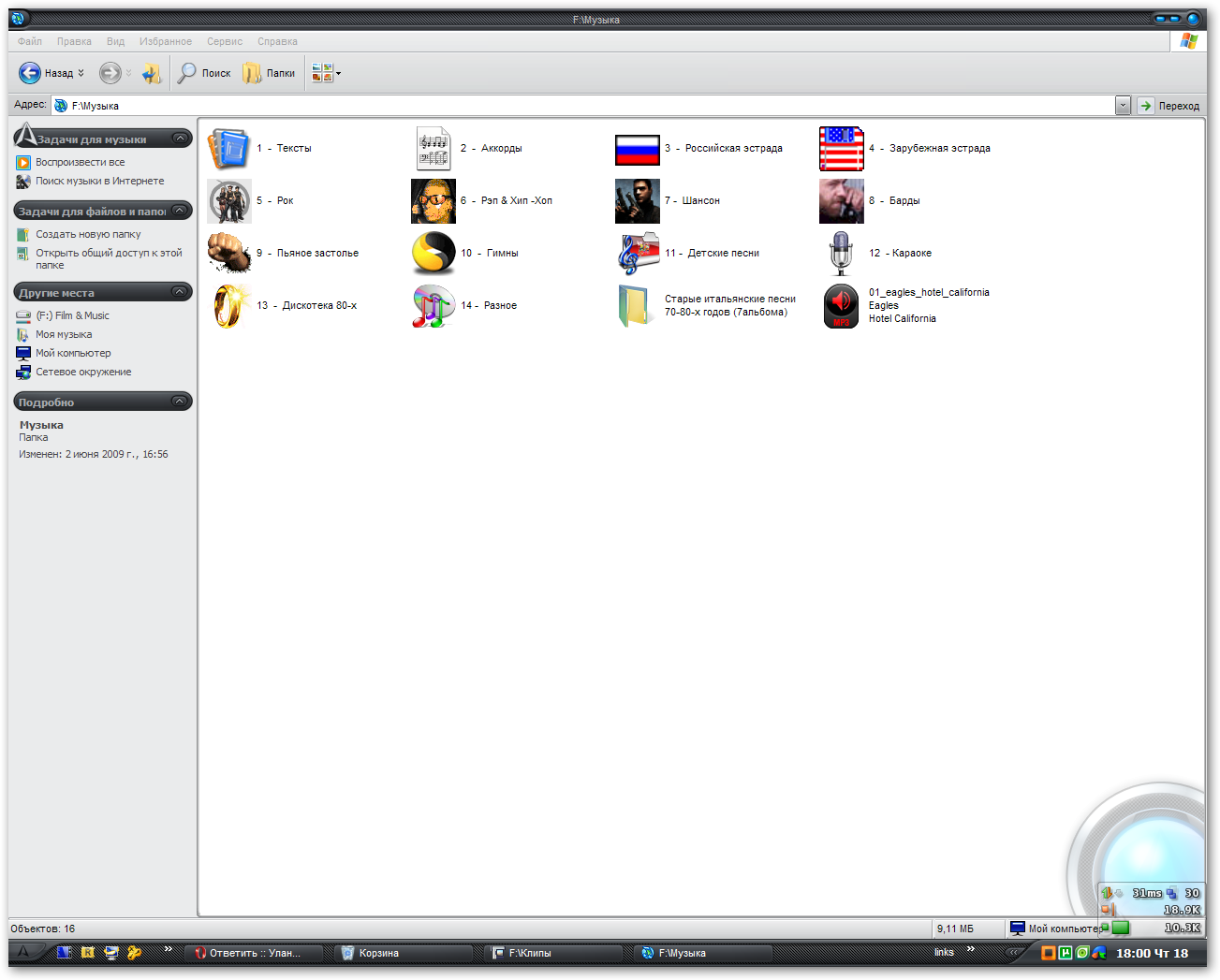Open the "Караоке" microphone folder
This screenshot has height=980, width=1220.
tap(841, 253)
